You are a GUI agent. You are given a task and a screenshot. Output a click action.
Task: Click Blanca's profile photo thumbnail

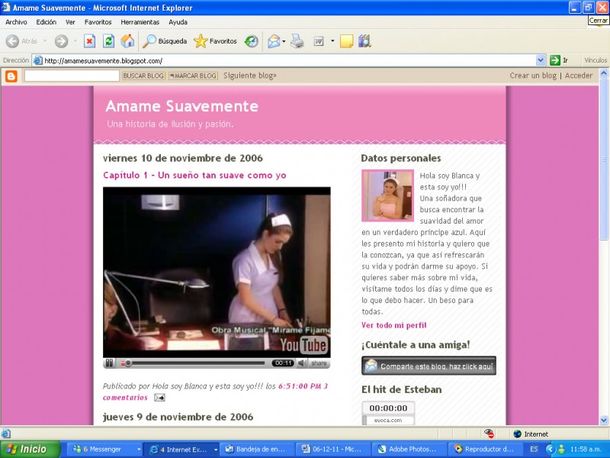387,195
